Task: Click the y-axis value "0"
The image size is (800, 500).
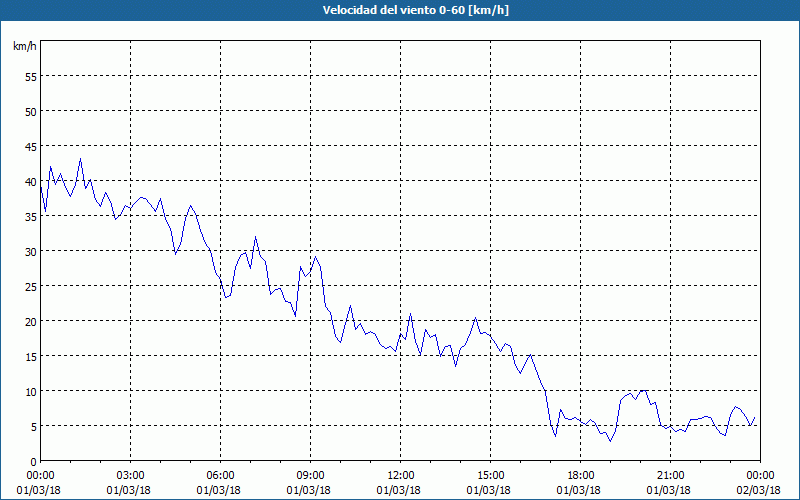Action: point(34,462)
